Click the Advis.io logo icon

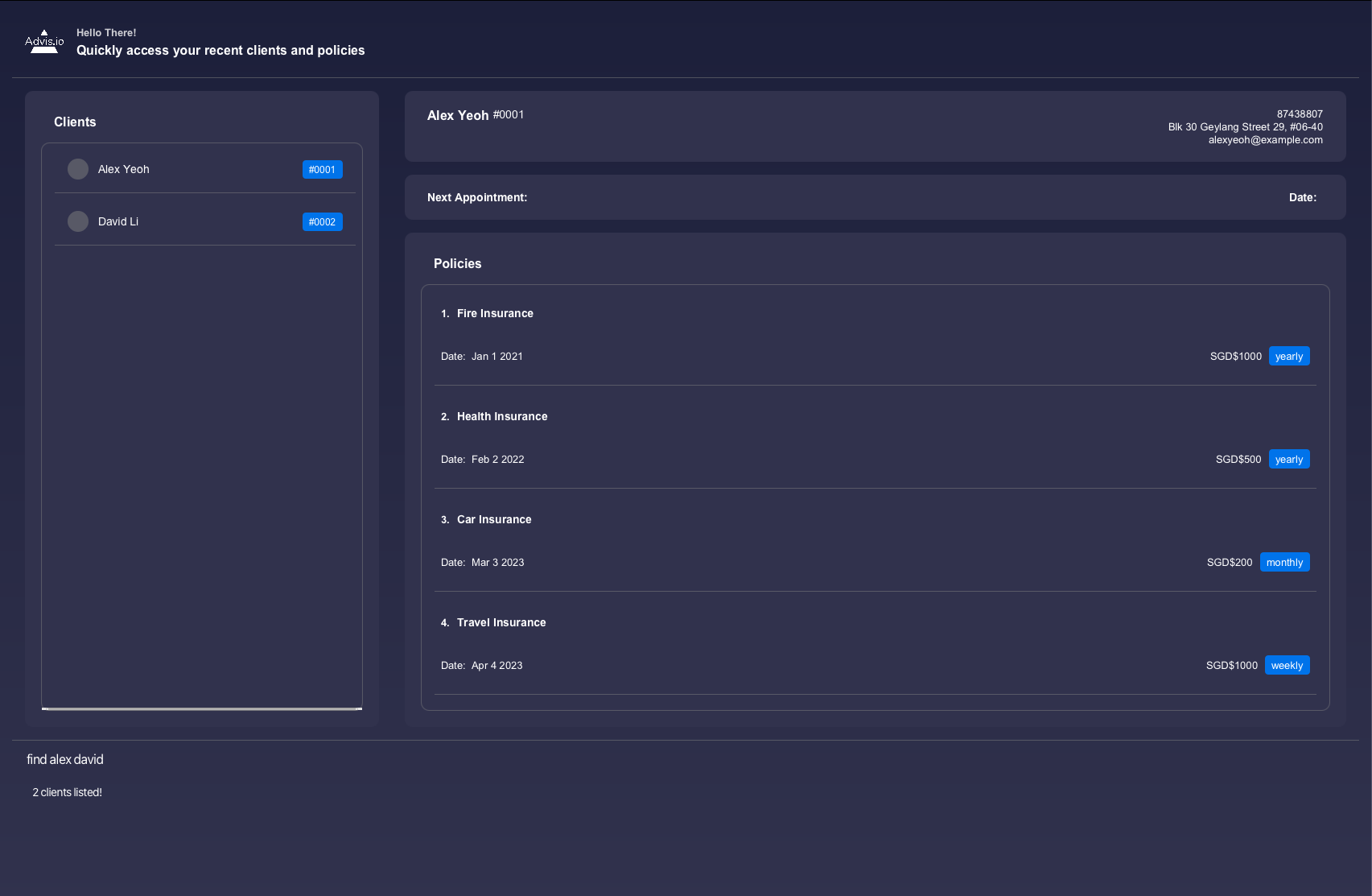44,42
